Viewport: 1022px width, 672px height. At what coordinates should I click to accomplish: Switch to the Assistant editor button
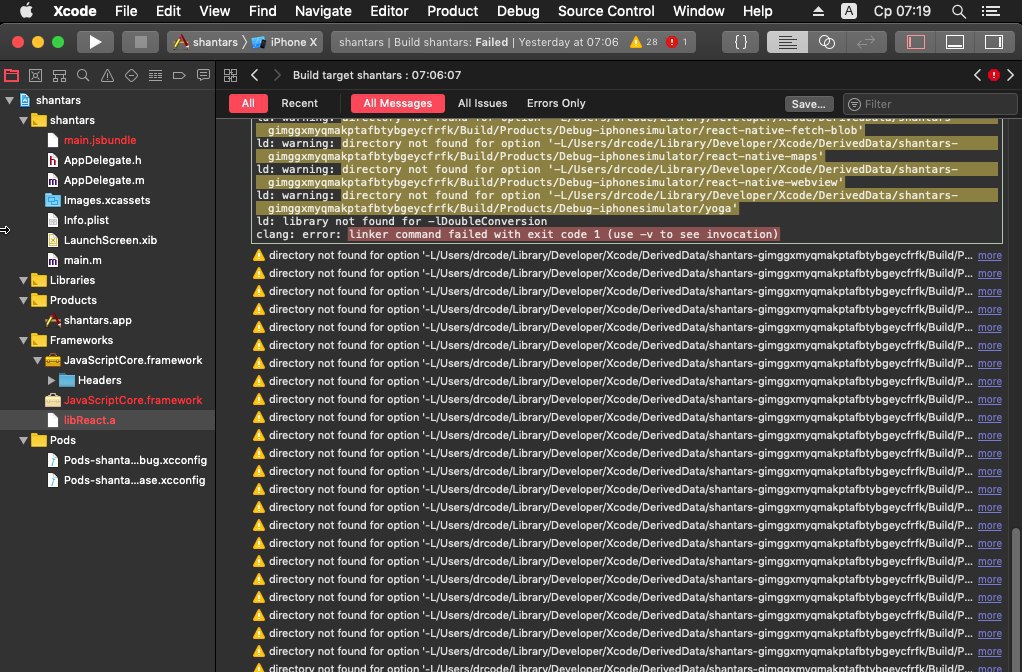point(826,42)
